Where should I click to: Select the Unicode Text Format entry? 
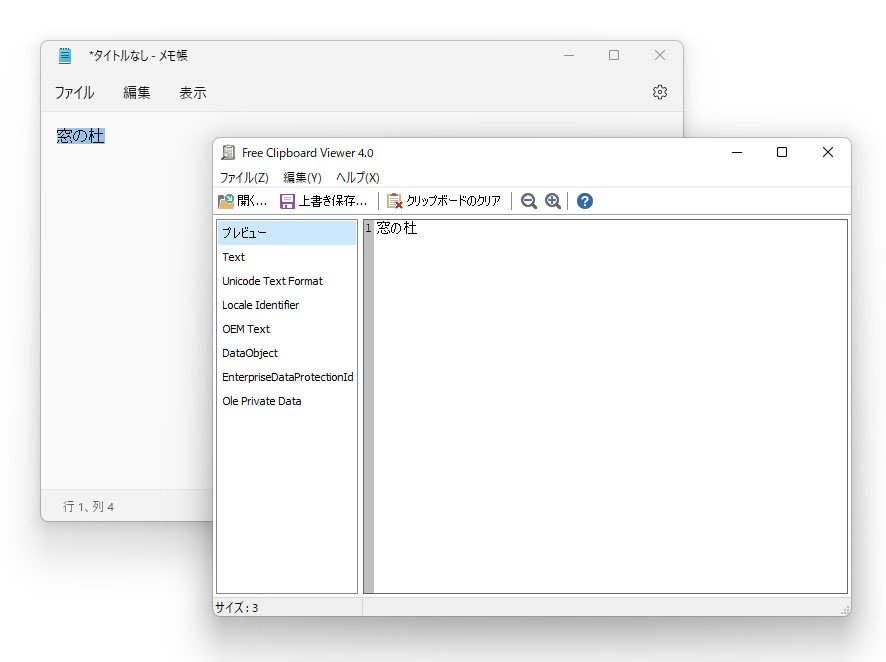[x=272, y=281]
